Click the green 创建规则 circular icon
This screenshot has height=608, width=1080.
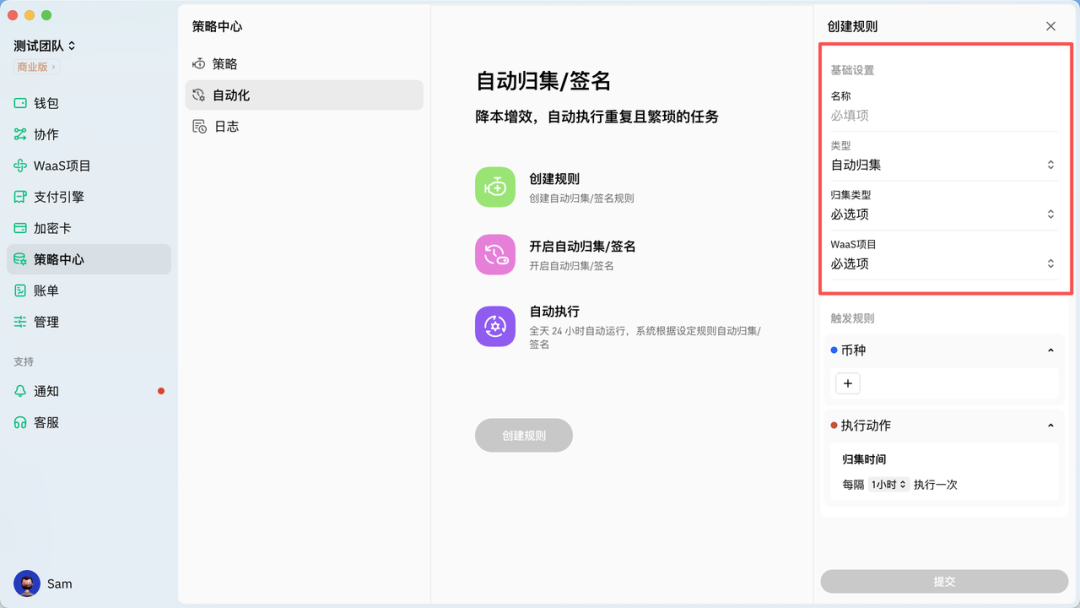(495, 186)
